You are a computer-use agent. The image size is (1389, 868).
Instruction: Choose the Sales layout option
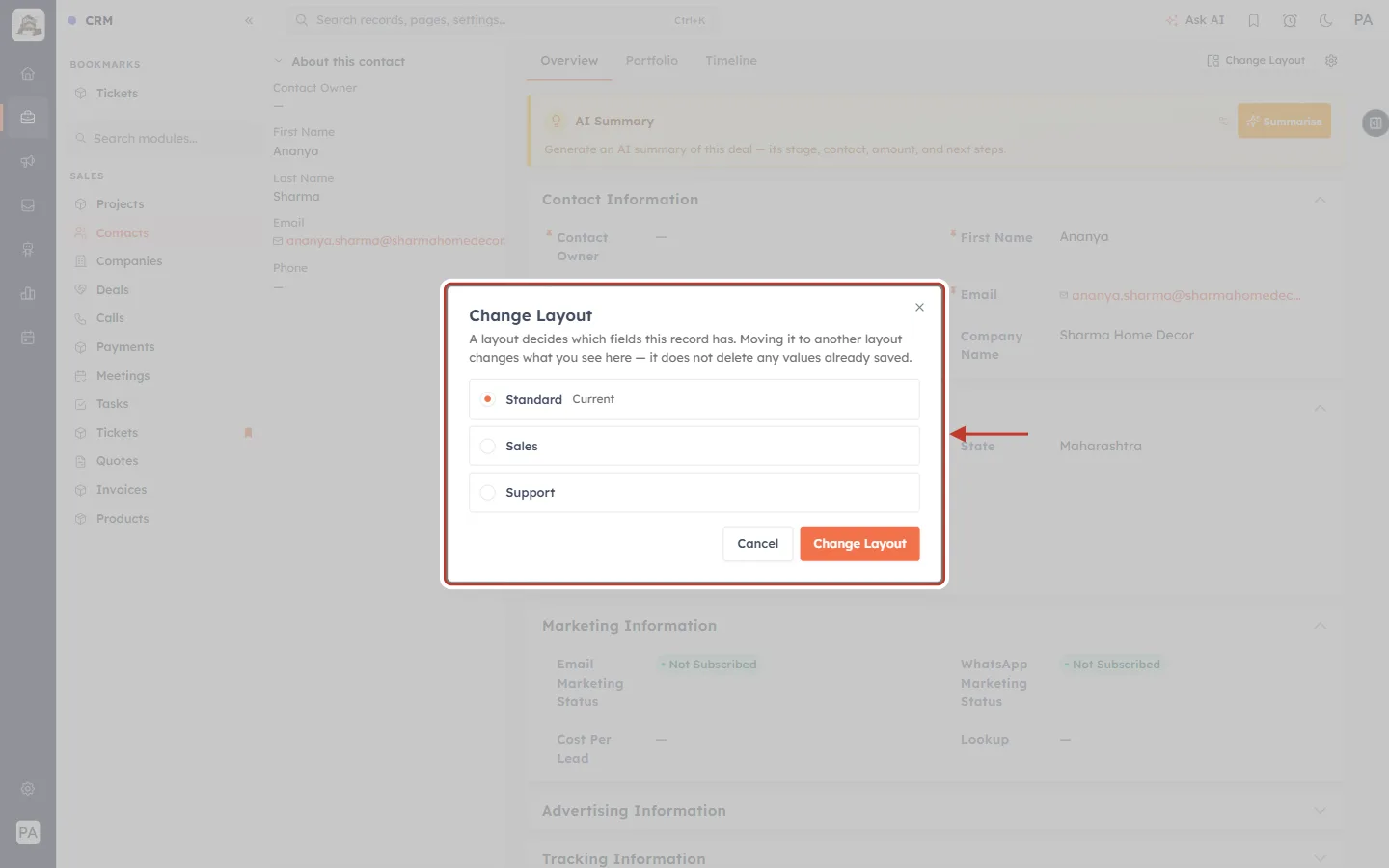(694, 446)
